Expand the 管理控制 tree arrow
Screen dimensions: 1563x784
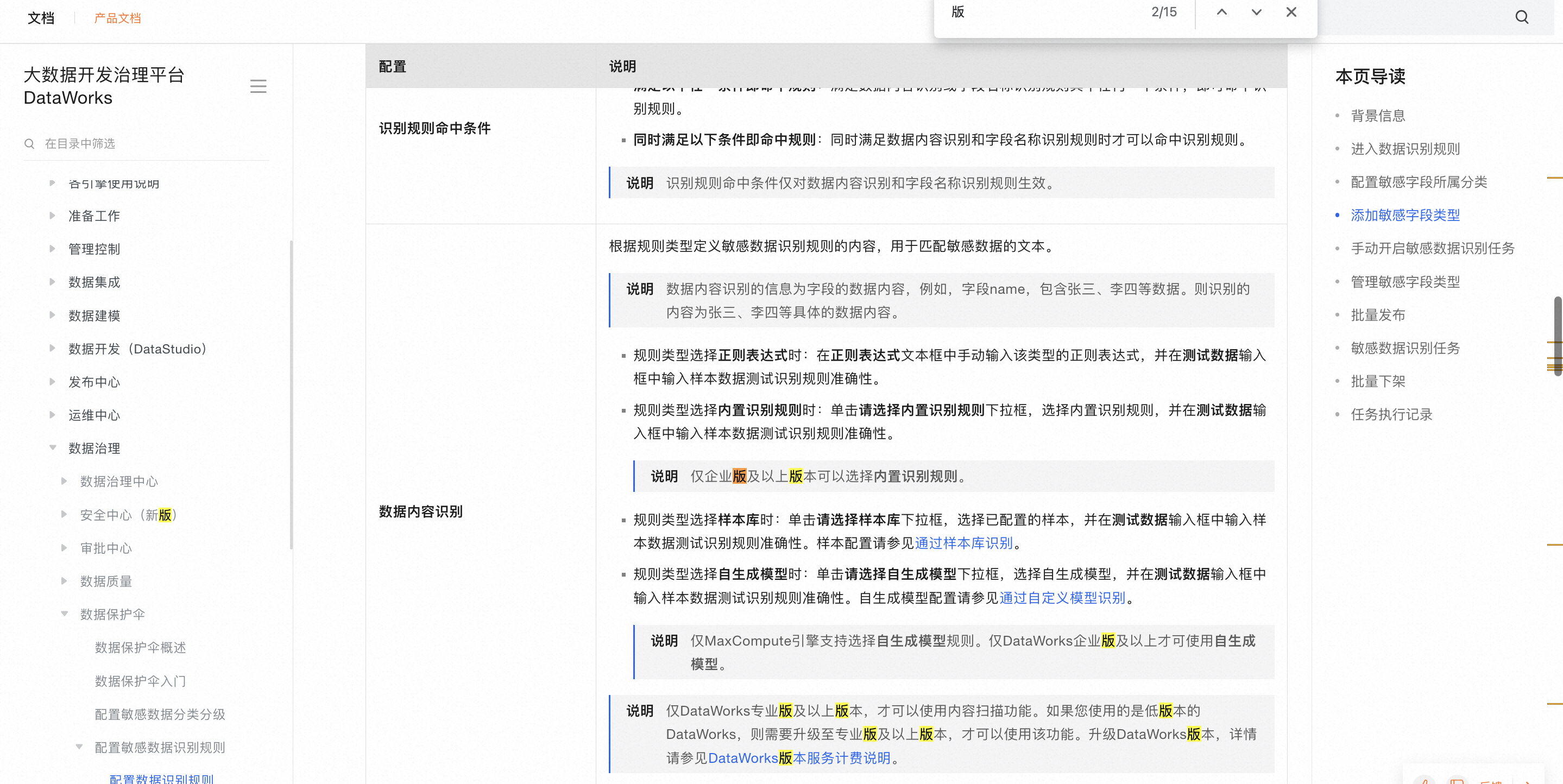coord(52,249)
